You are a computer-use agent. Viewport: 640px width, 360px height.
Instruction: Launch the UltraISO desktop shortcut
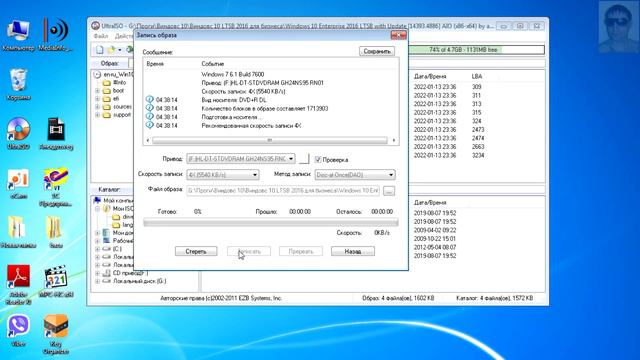tap(18, 133)
